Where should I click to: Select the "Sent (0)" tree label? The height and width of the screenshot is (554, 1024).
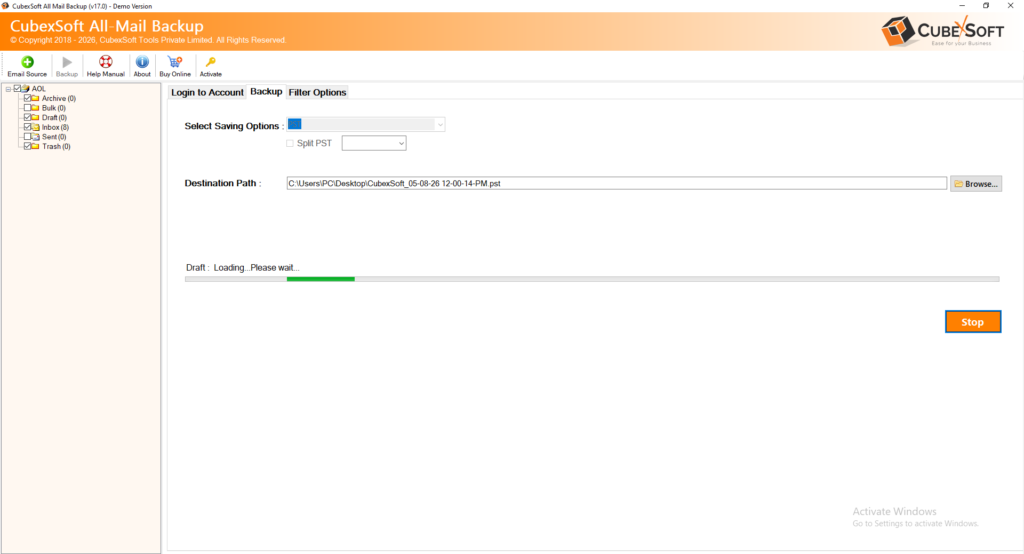point(54,137)
